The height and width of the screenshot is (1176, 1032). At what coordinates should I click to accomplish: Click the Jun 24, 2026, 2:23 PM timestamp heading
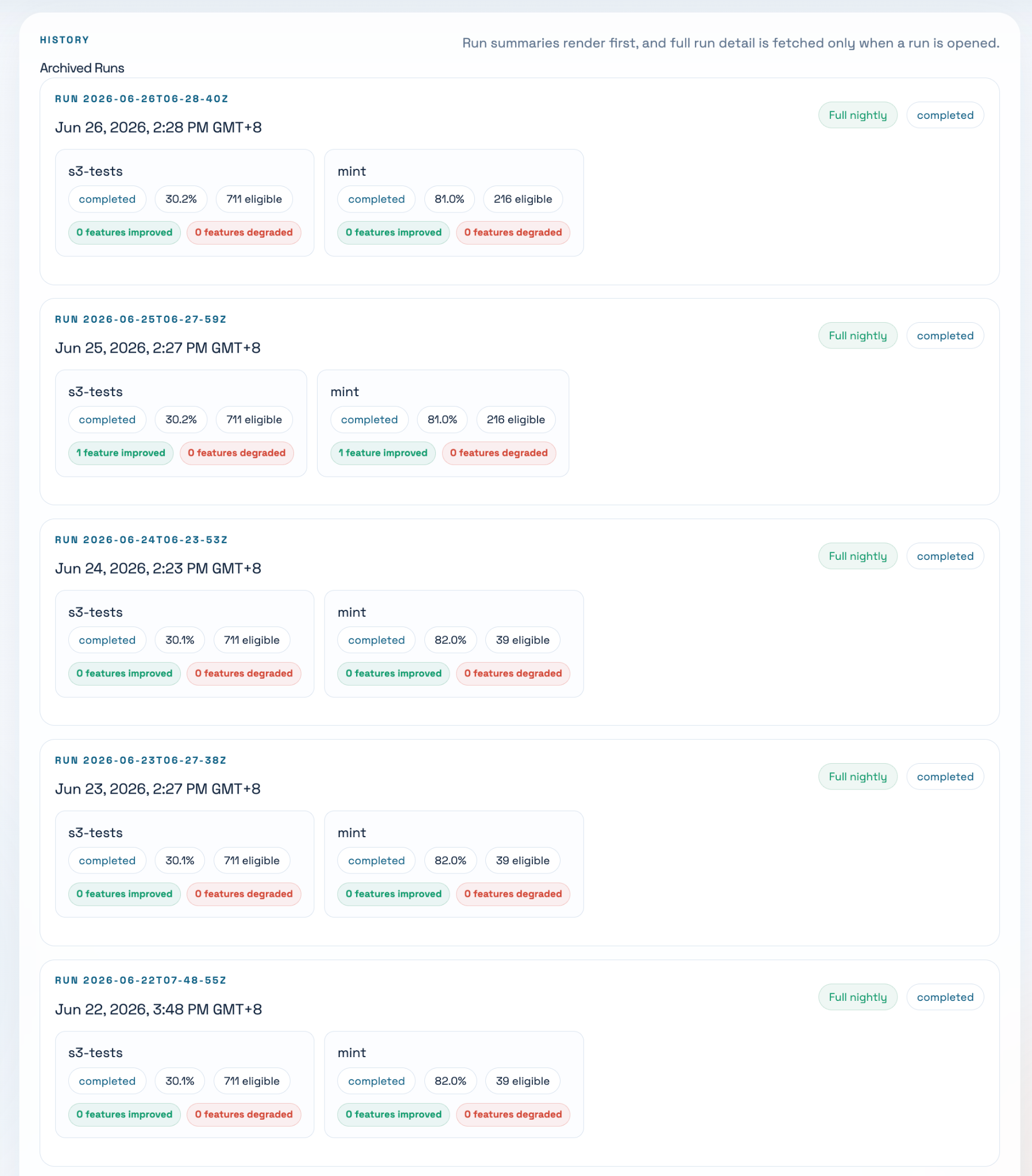click(159, 568)
